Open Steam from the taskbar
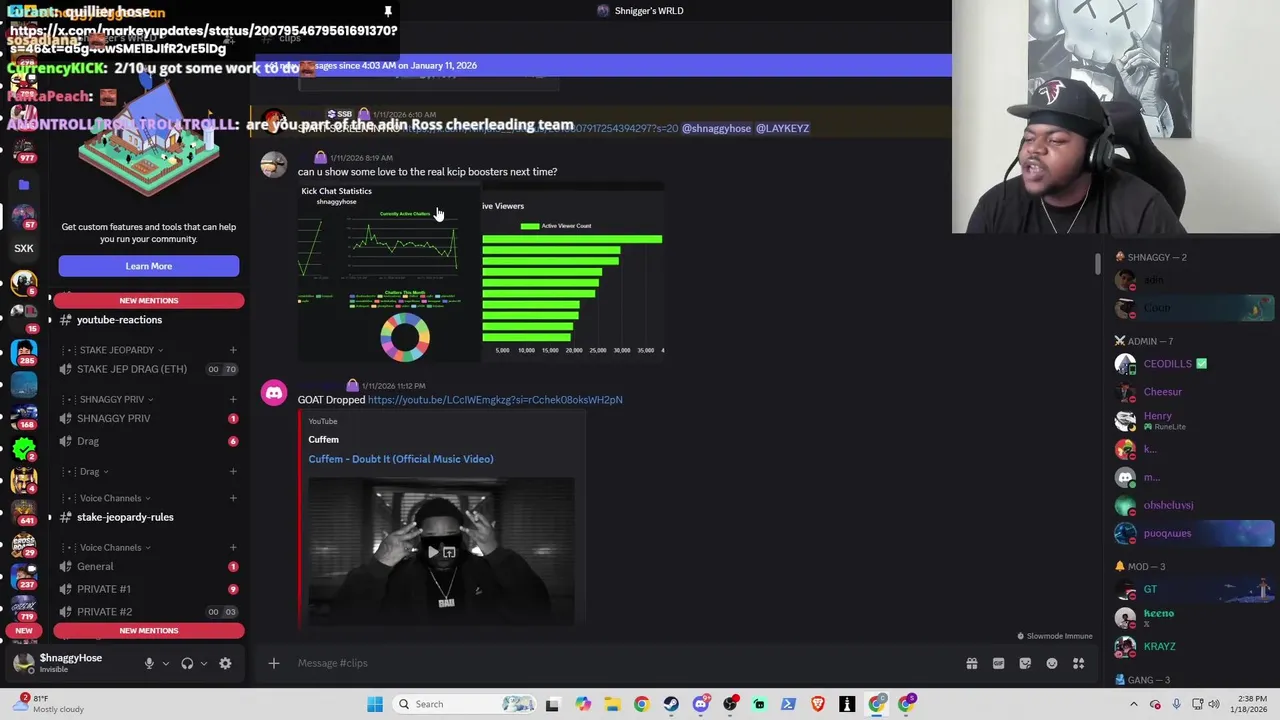 (x=671, y=704)
